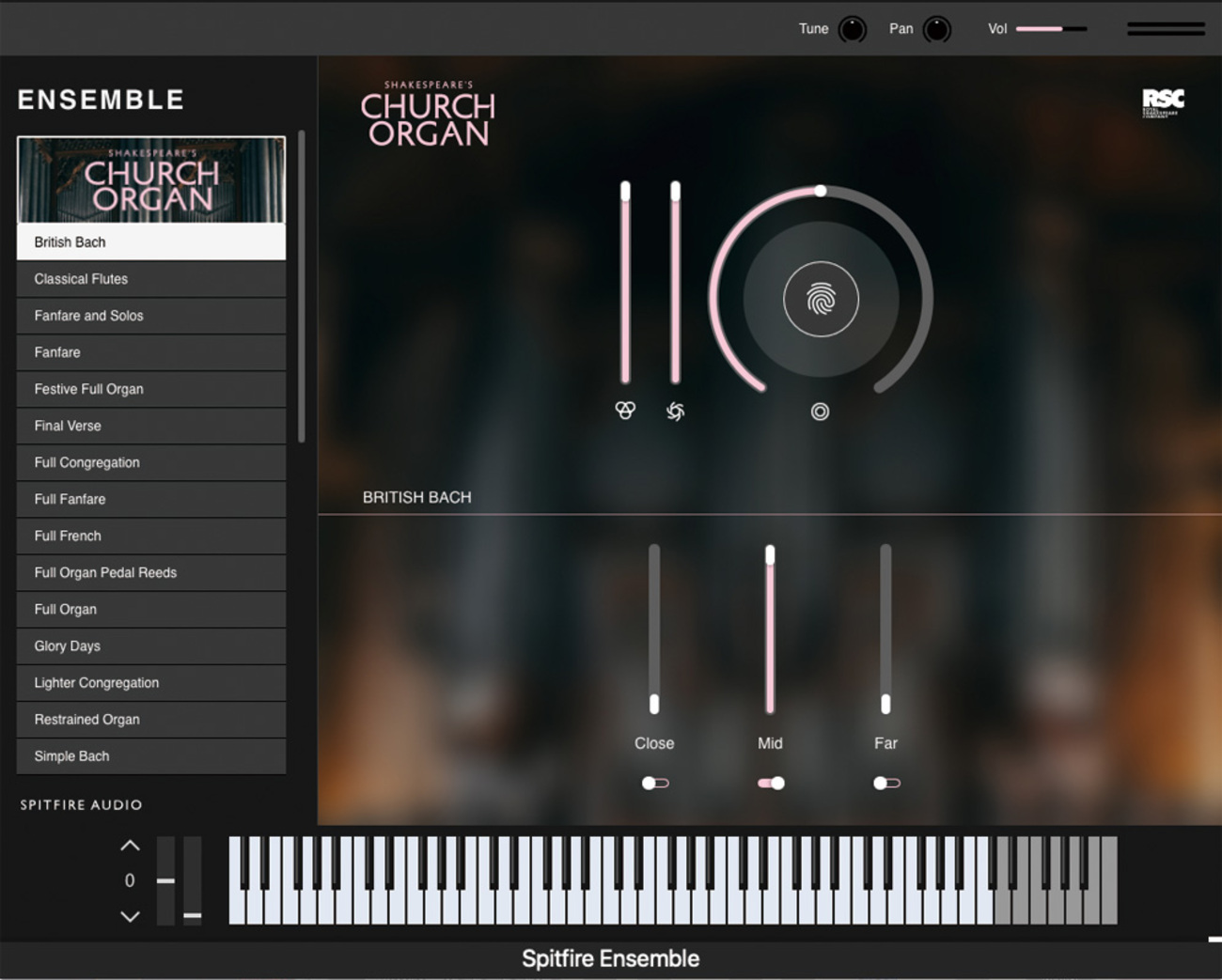Image resolution: width=1222 pixels, height=980 pixels.
Task: Click the octave down arrow
Action: (130, 916)
